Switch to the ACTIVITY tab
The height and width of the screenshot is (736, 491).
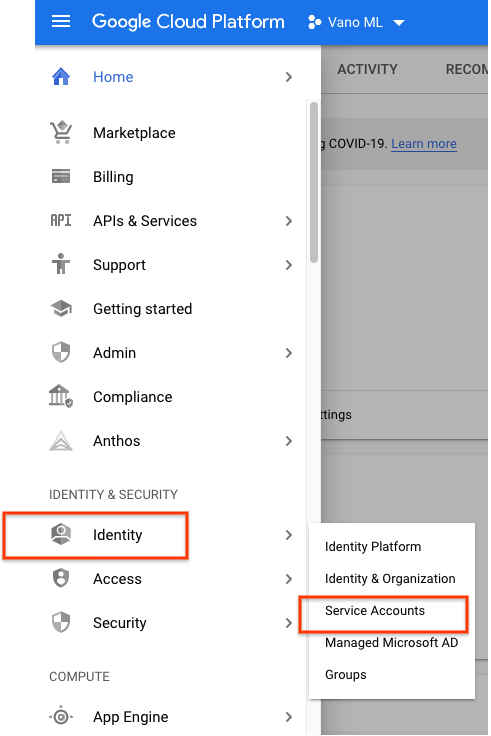[x=367, y=69]
